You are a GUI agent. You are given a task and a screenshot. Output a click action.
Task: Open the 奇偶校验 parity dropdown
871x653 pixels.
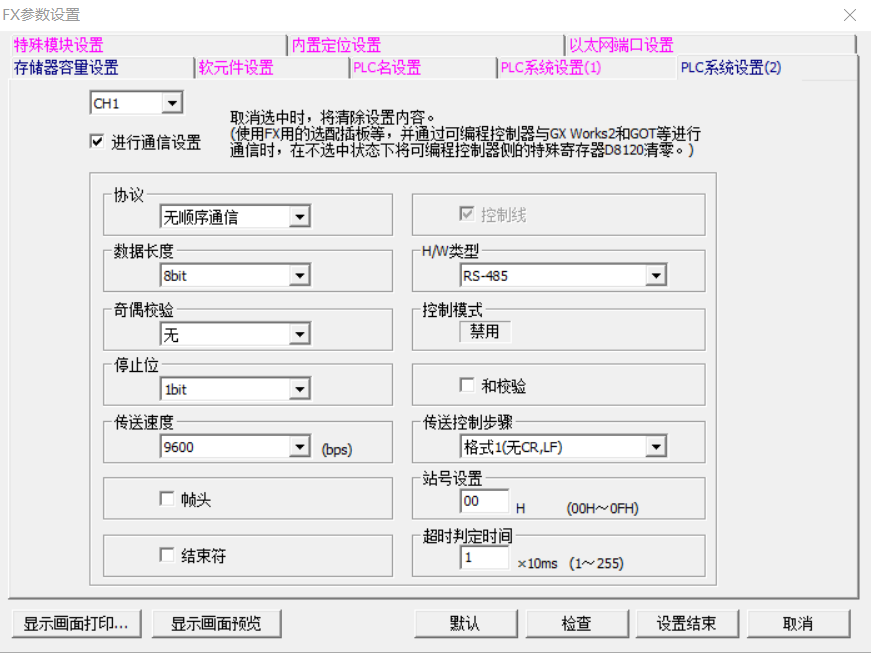click(300, 334)
